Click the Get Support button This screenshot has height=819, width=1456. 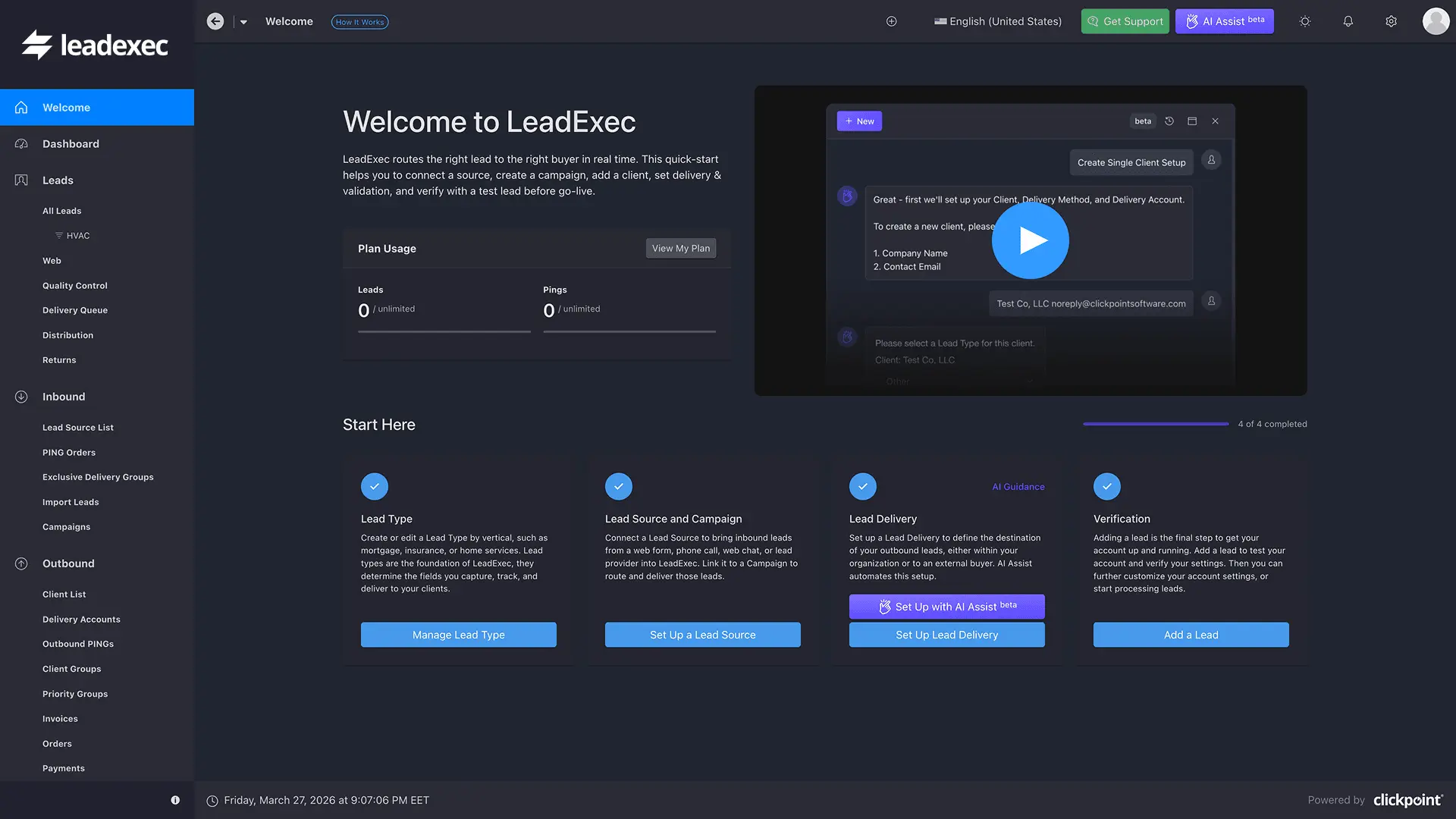[1125, 21]
